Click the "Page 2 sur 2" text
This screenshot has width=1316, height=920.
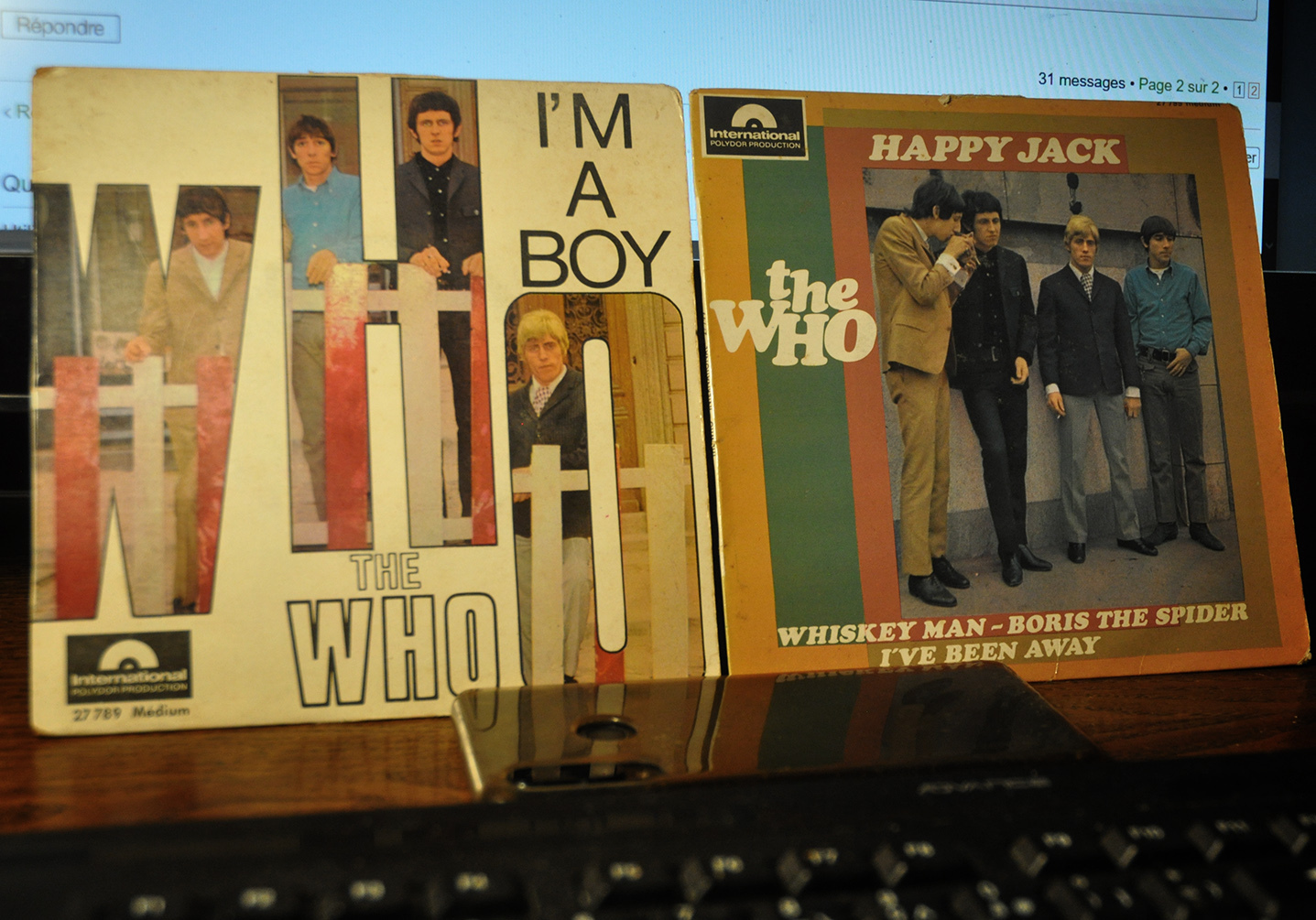coord(1179,86)
